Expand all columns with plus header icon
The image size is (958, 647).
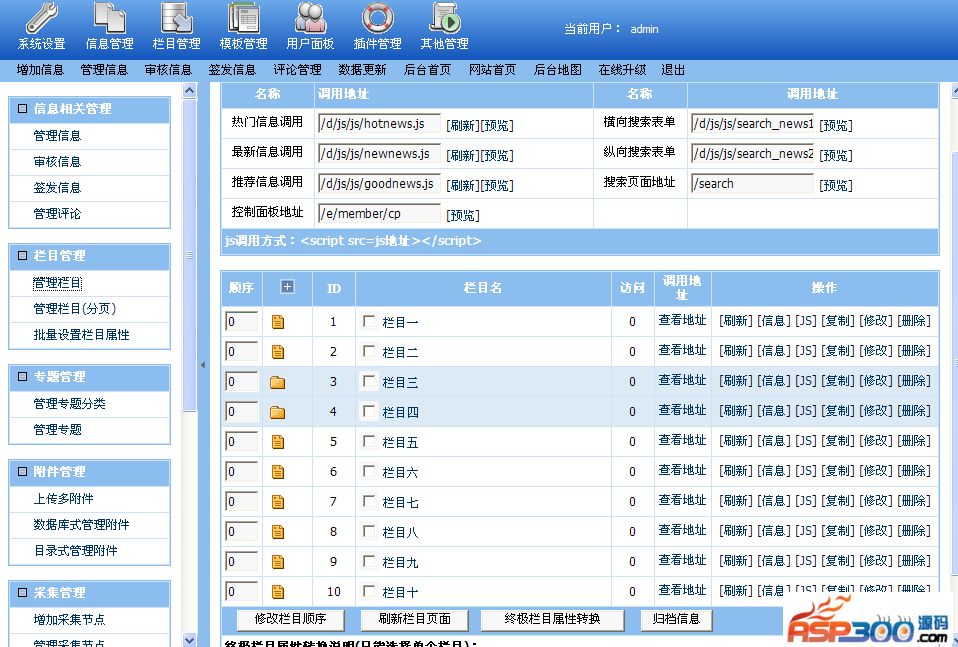pos(287,287)
